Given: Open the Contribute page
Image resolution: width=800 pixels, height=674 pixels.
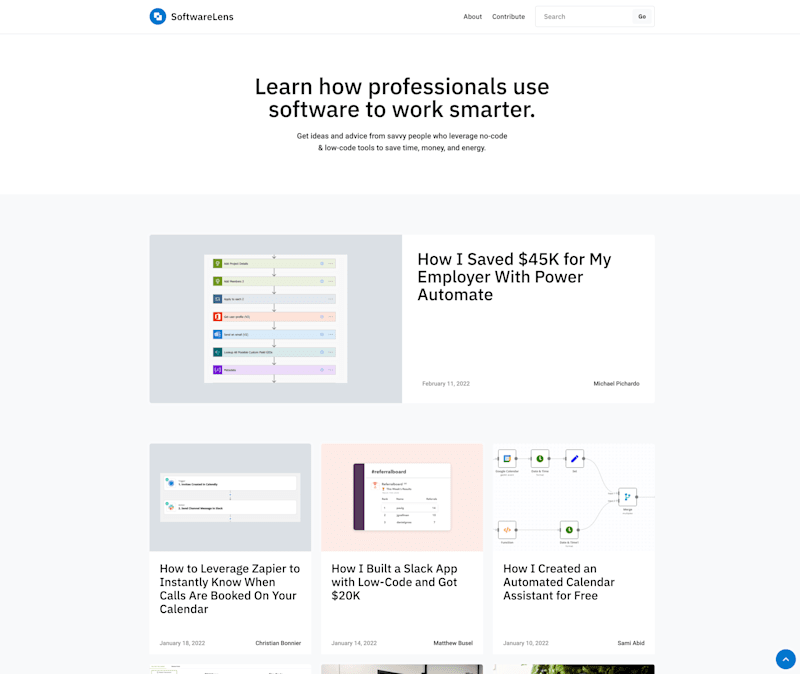Looking at the screenshot, I should click(508, 17).
